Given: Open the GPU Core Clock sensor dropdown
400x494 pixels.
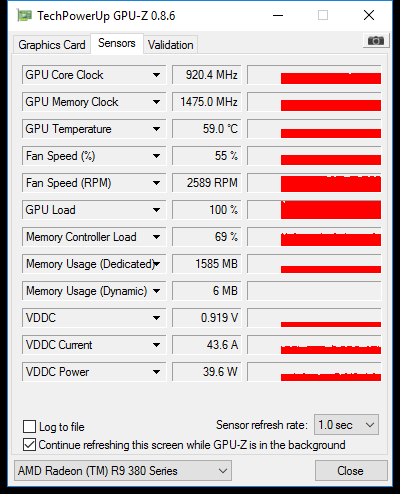Looking at the screenshot, I should click(156, 75).
